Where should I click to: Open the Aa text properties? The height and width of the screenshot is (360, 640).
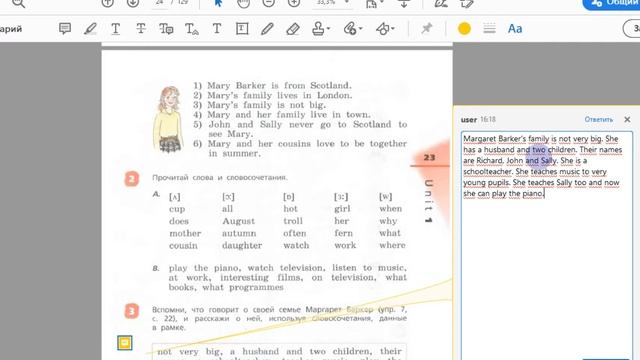pos(515,29)
